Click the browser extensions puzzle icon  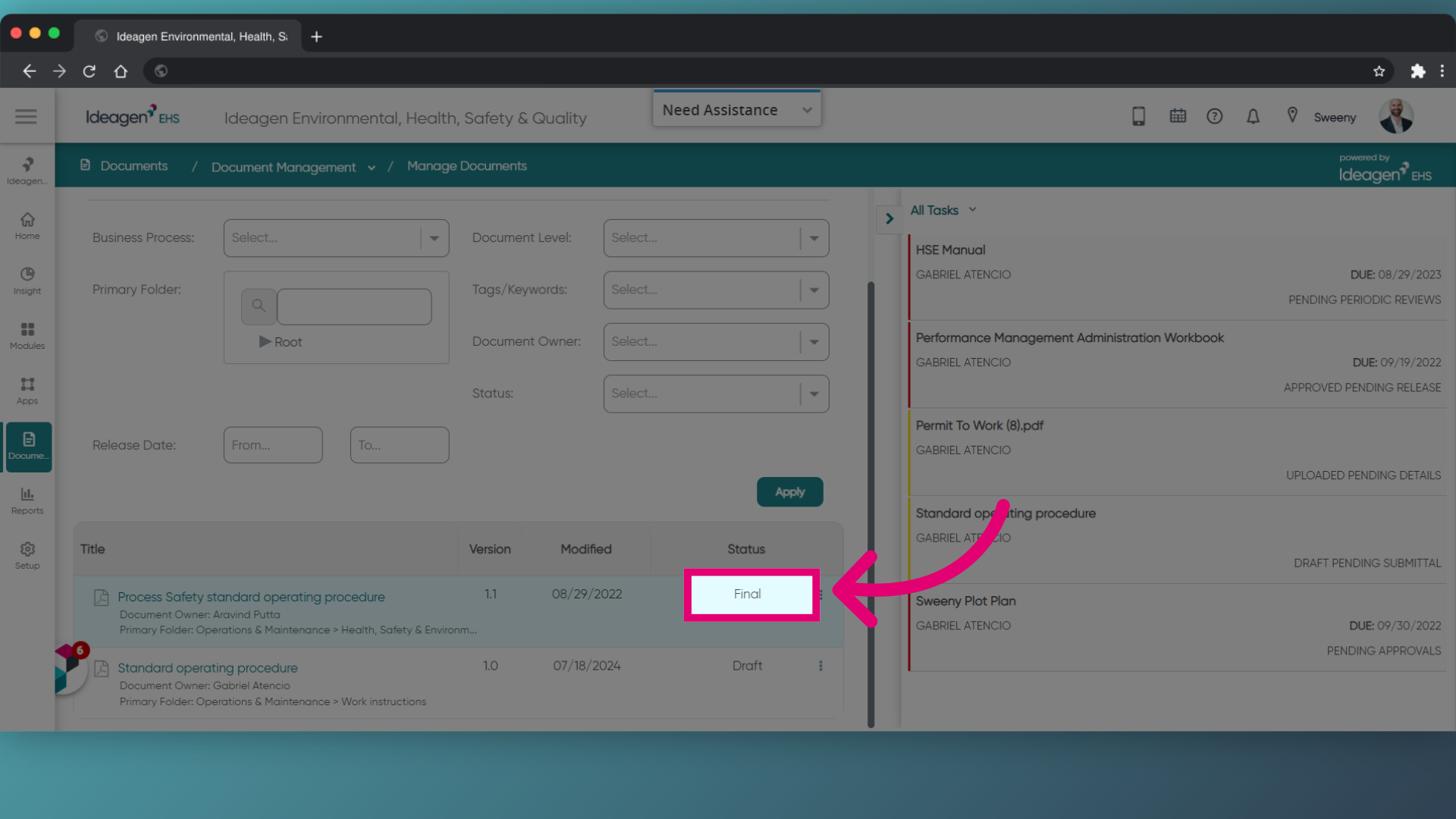point(1417,71)
